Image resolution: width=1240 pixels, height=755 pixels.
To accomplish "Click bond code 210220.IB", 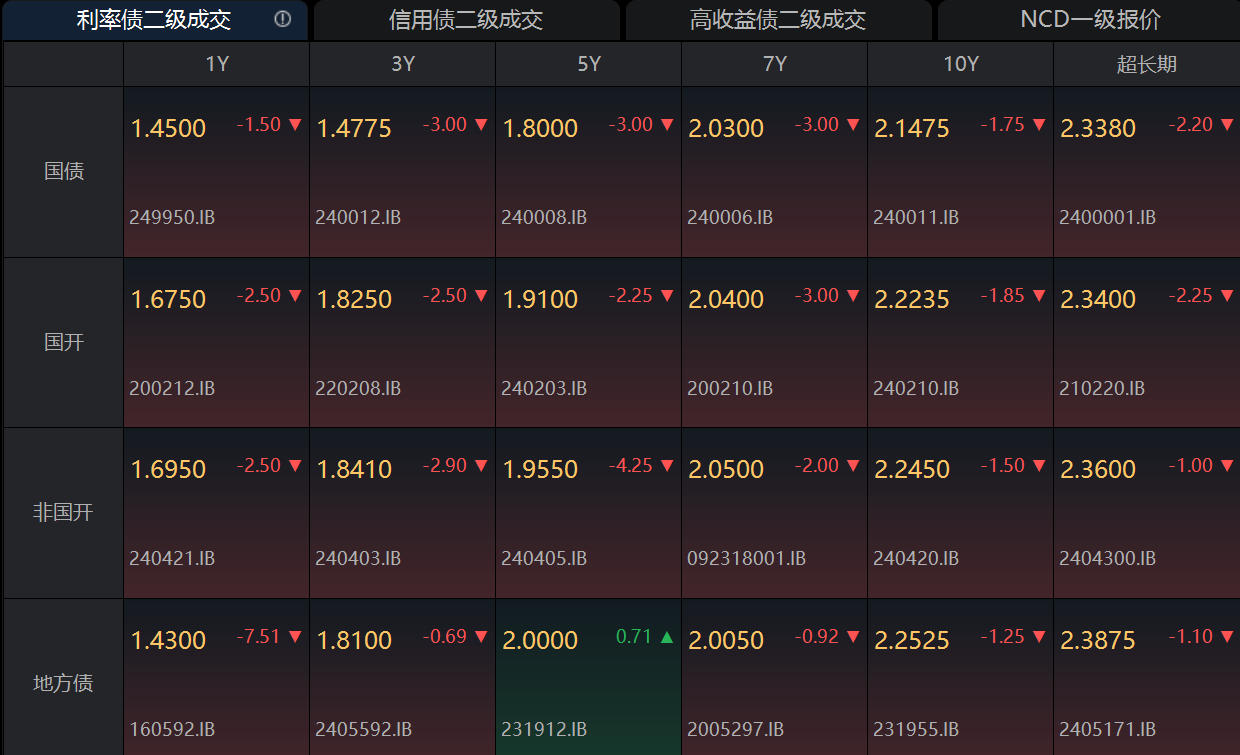I will (x=1102, y=388).
